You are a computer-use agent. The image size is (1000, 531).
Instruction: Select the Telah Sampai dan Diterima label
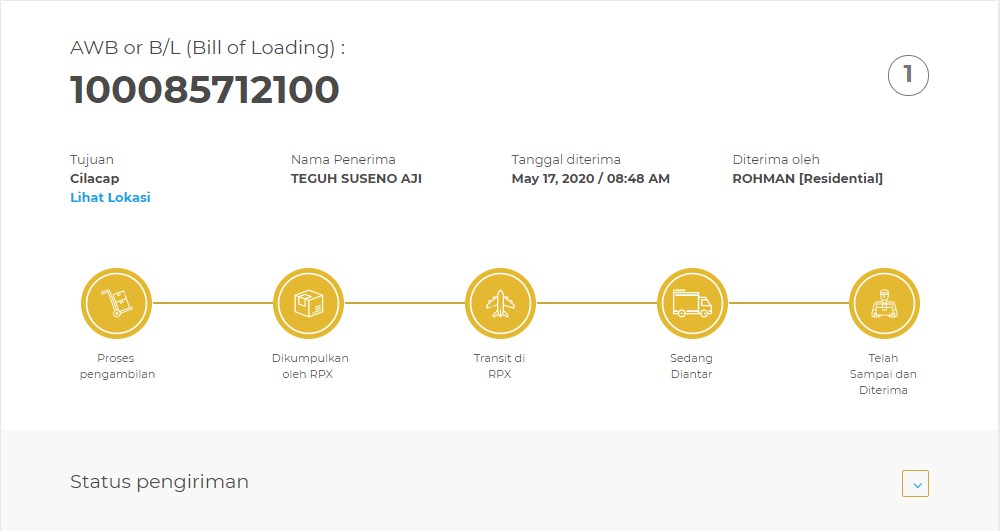[883, 374]
